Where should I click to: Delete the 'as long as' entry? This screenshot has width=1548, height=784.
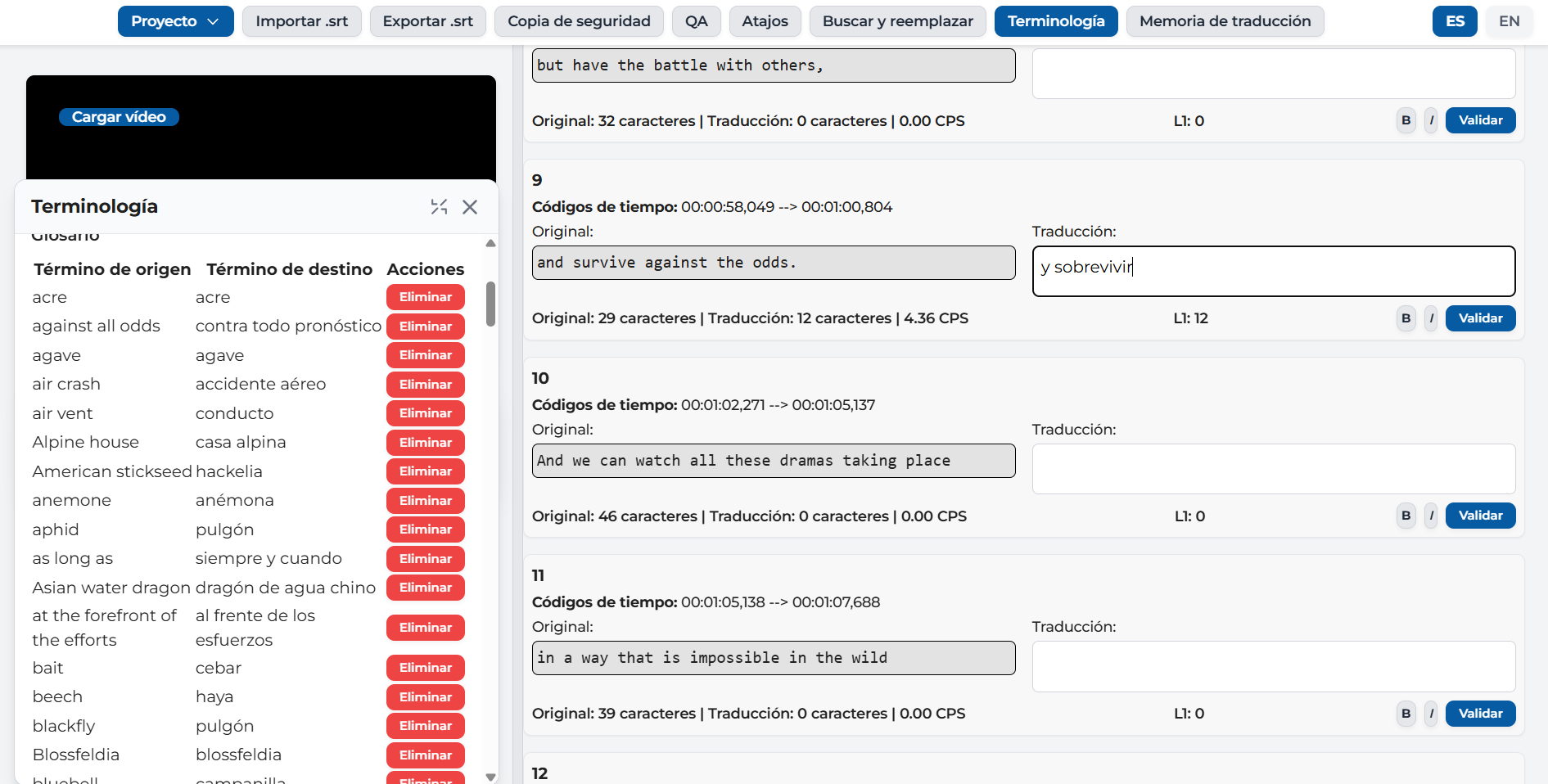click(426, 559)
